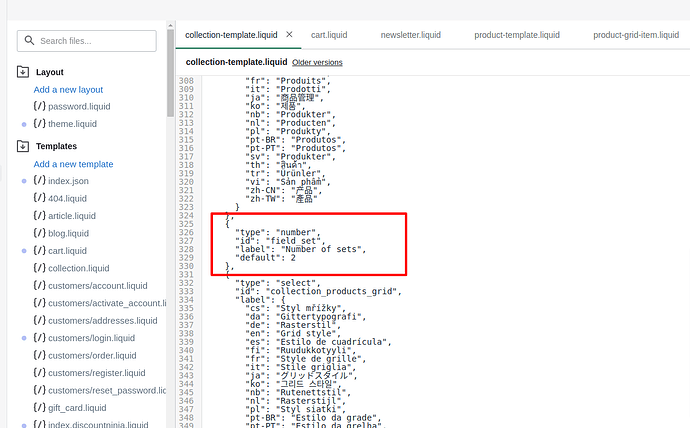Image resolution: width=690 pixels, height=428 pixels.
Task: Close the collection-template.liquid tab
Action: point(289,34)
